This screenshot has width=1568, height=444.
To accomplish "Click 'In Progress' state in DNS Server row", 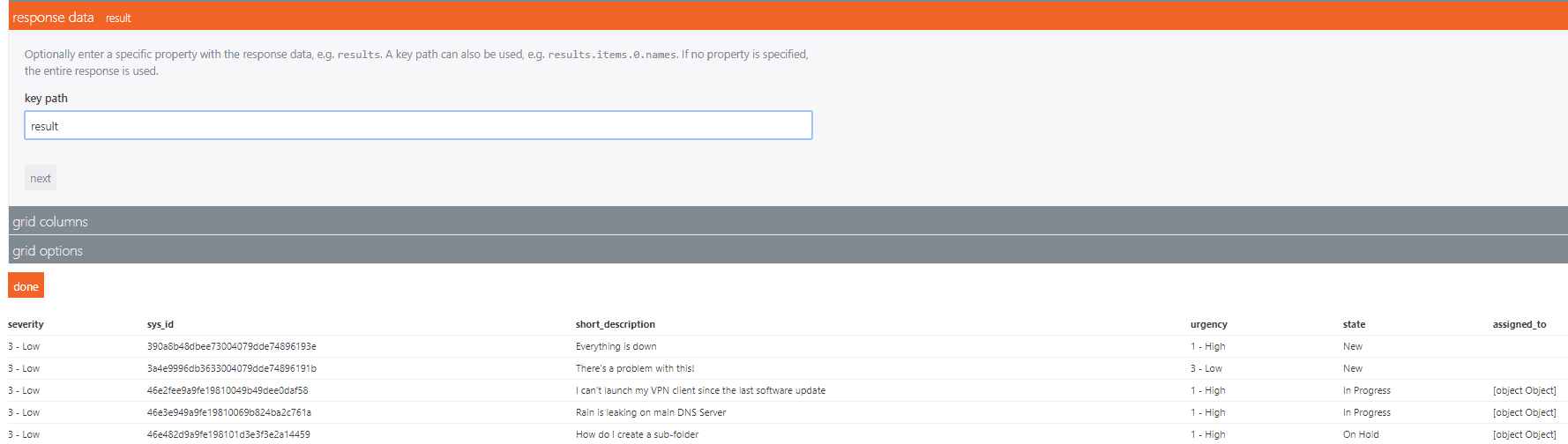I will pyautogui.click(x=1367, y=412).
